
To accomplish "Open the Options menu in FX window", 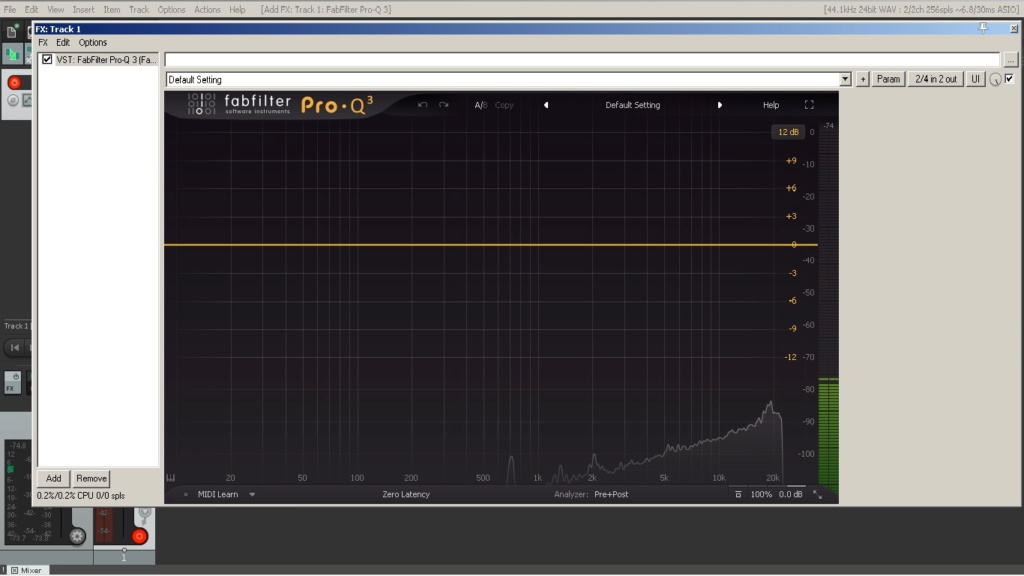I will click(93, 42).
